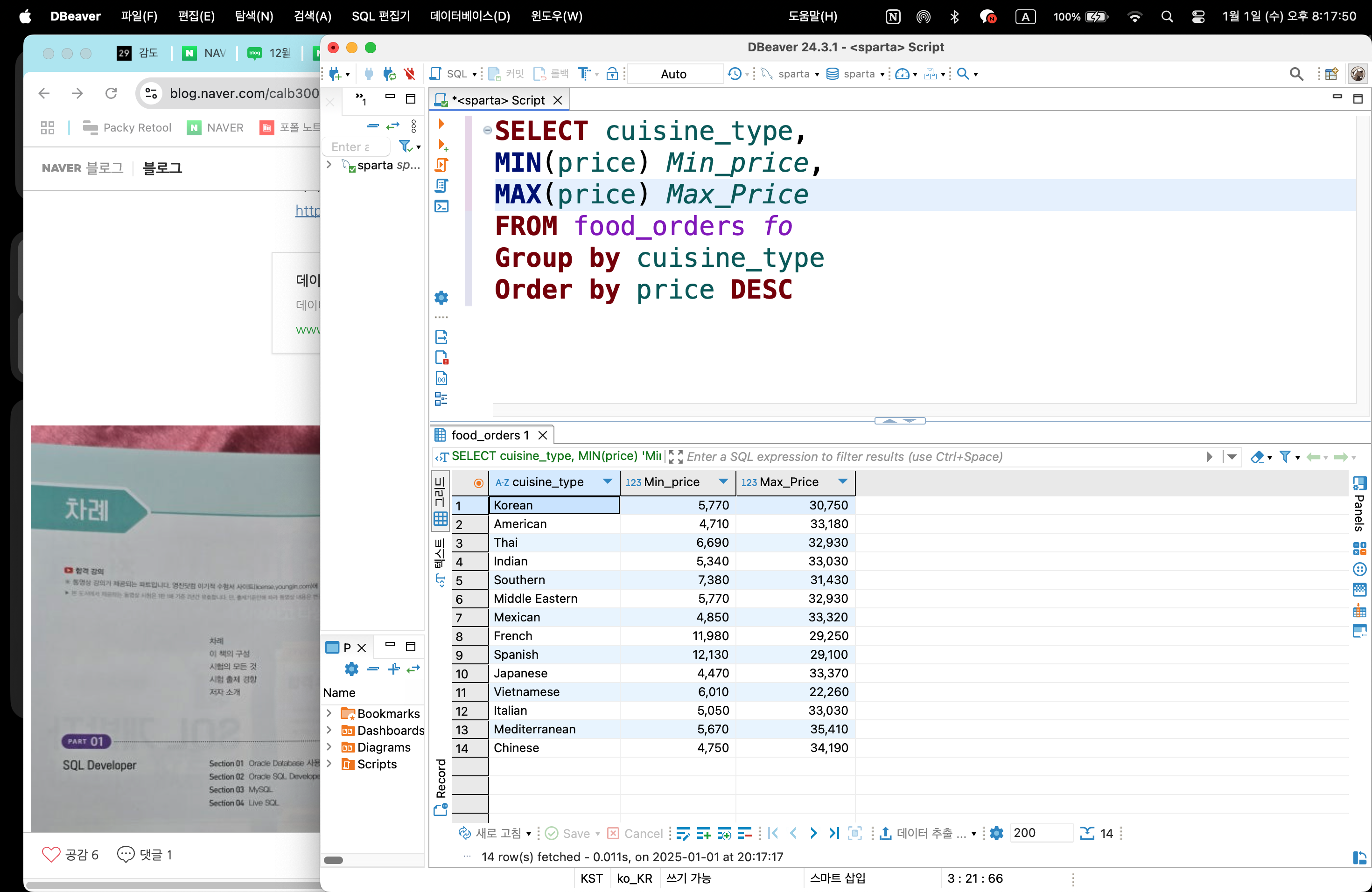Open the SQL 편집기 menu

(380, 16)
